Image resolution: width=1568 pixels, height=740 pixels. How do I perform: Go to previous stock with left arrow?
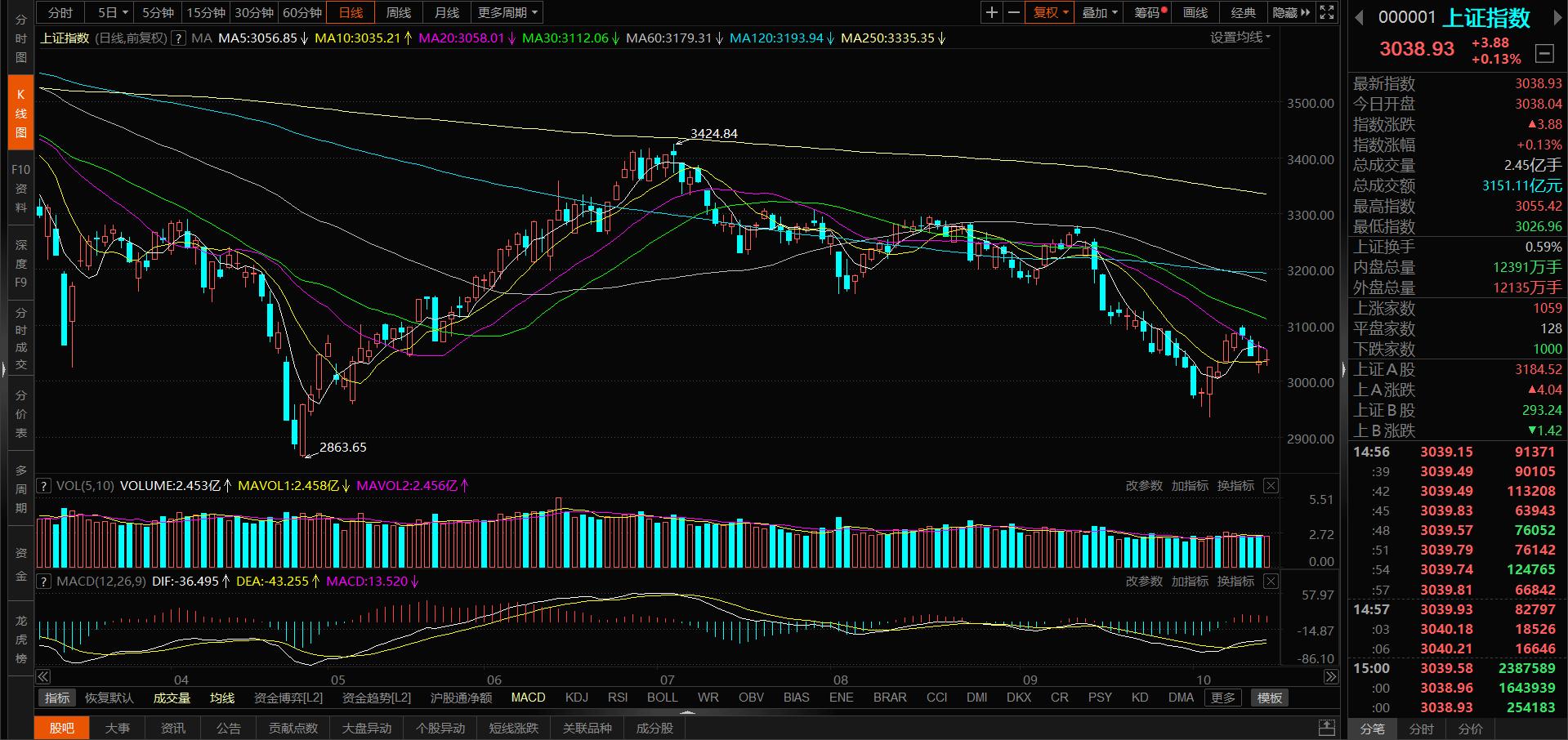pyautogui.click(x=1359, y=18)
